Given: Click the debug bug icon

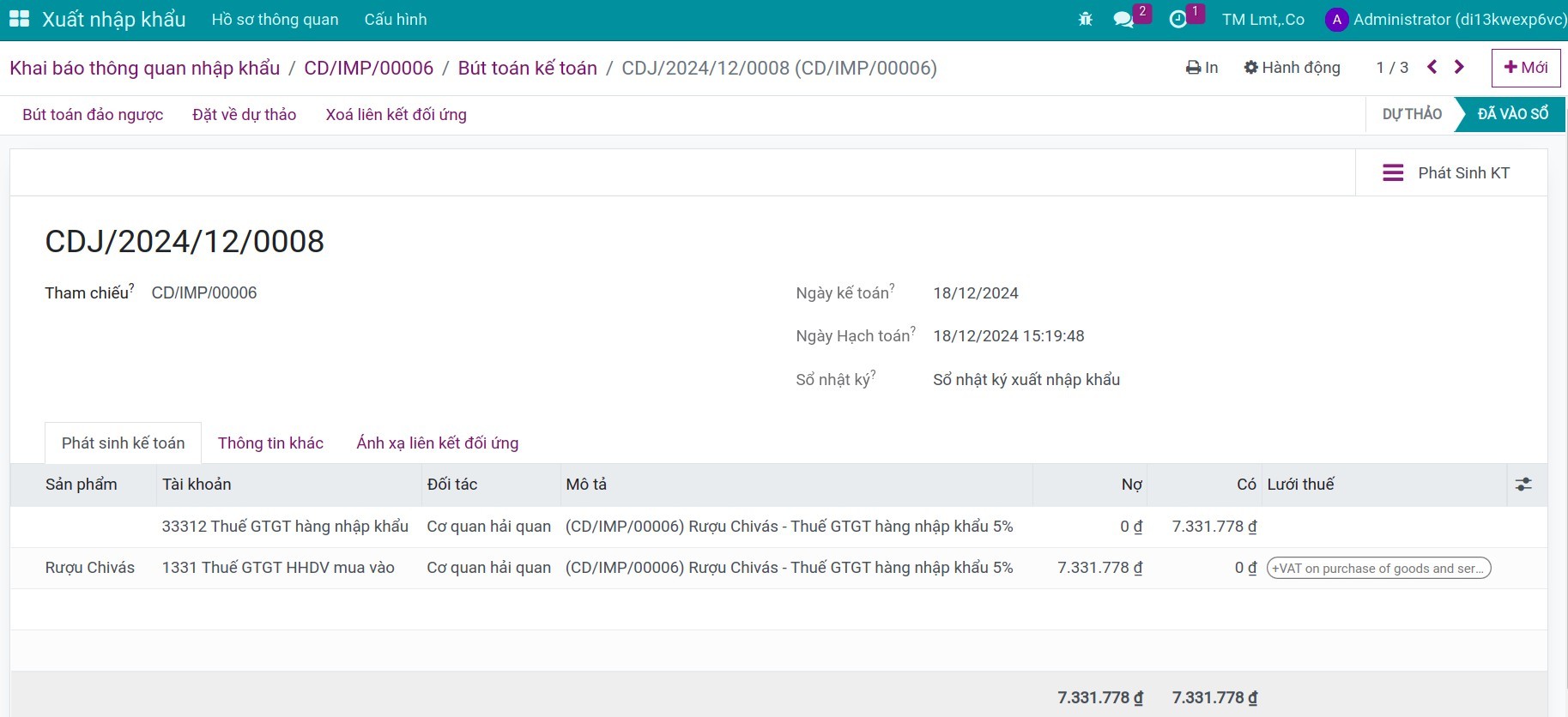Looking at the screenshot, I should coord(1085,19).
